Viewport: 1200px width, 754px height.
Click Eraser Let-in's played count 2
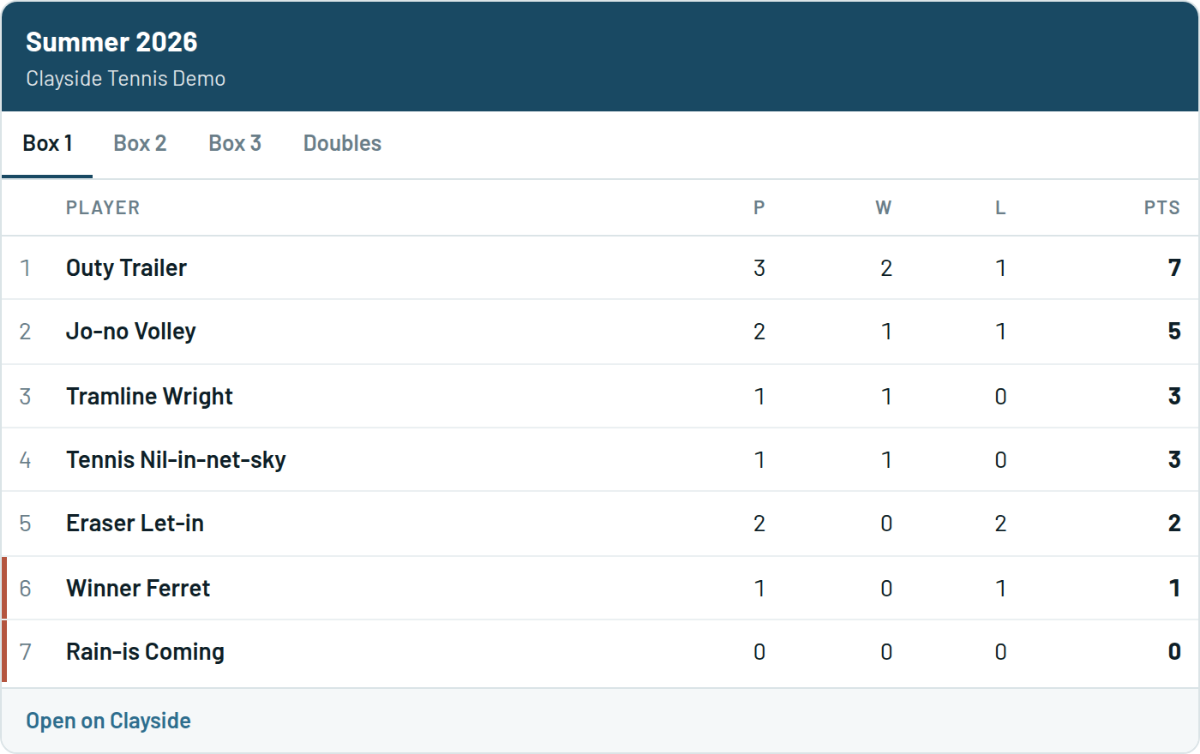pos(759,523)
